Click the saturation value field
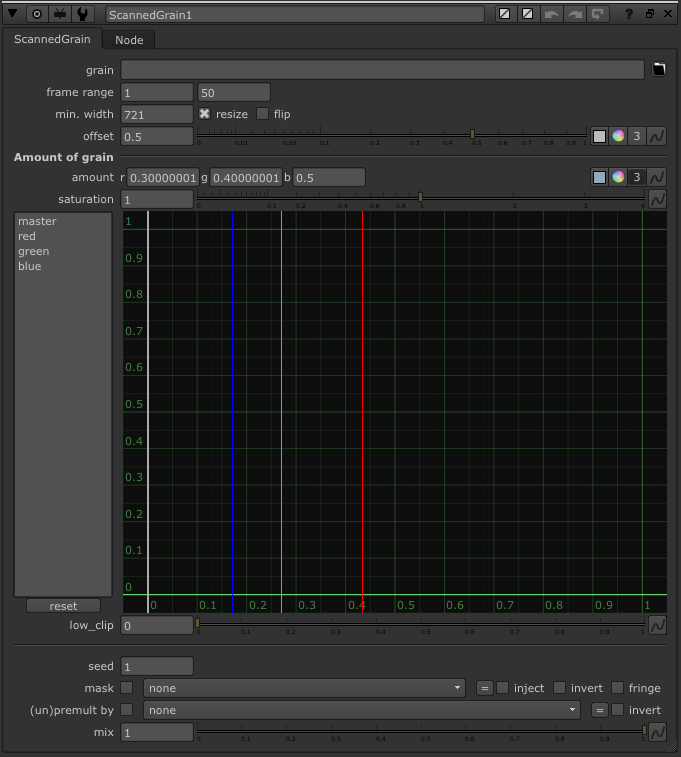The image size is (681, 757). point(157,199)
